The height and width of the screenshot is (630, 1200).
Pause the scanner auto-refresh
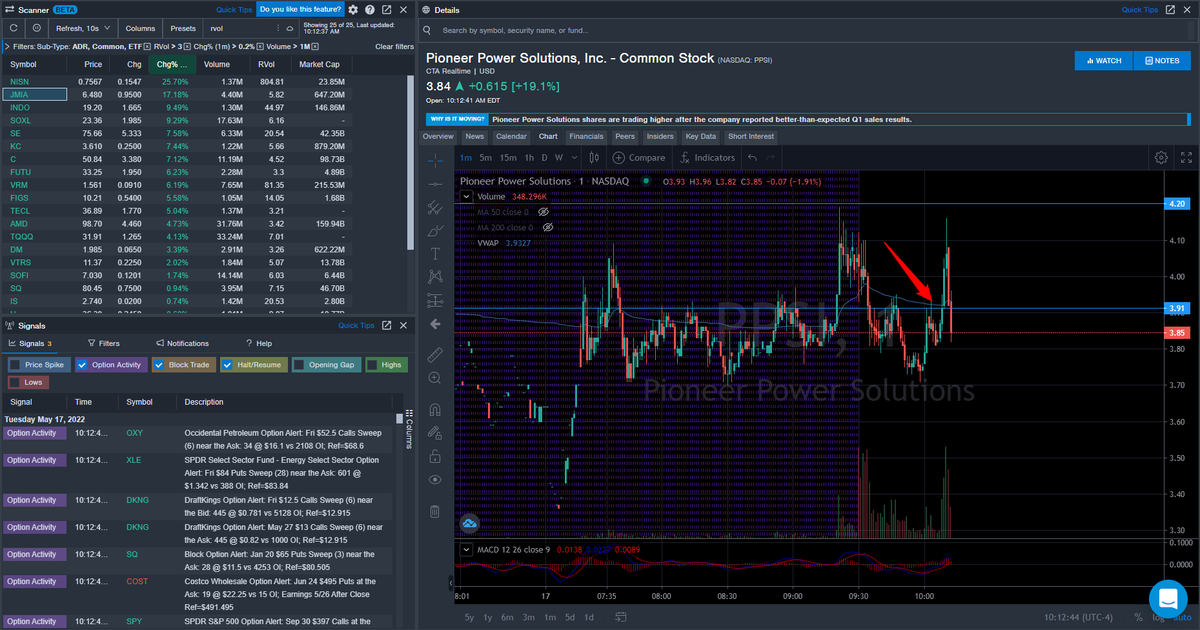click(x=37, y=29)
